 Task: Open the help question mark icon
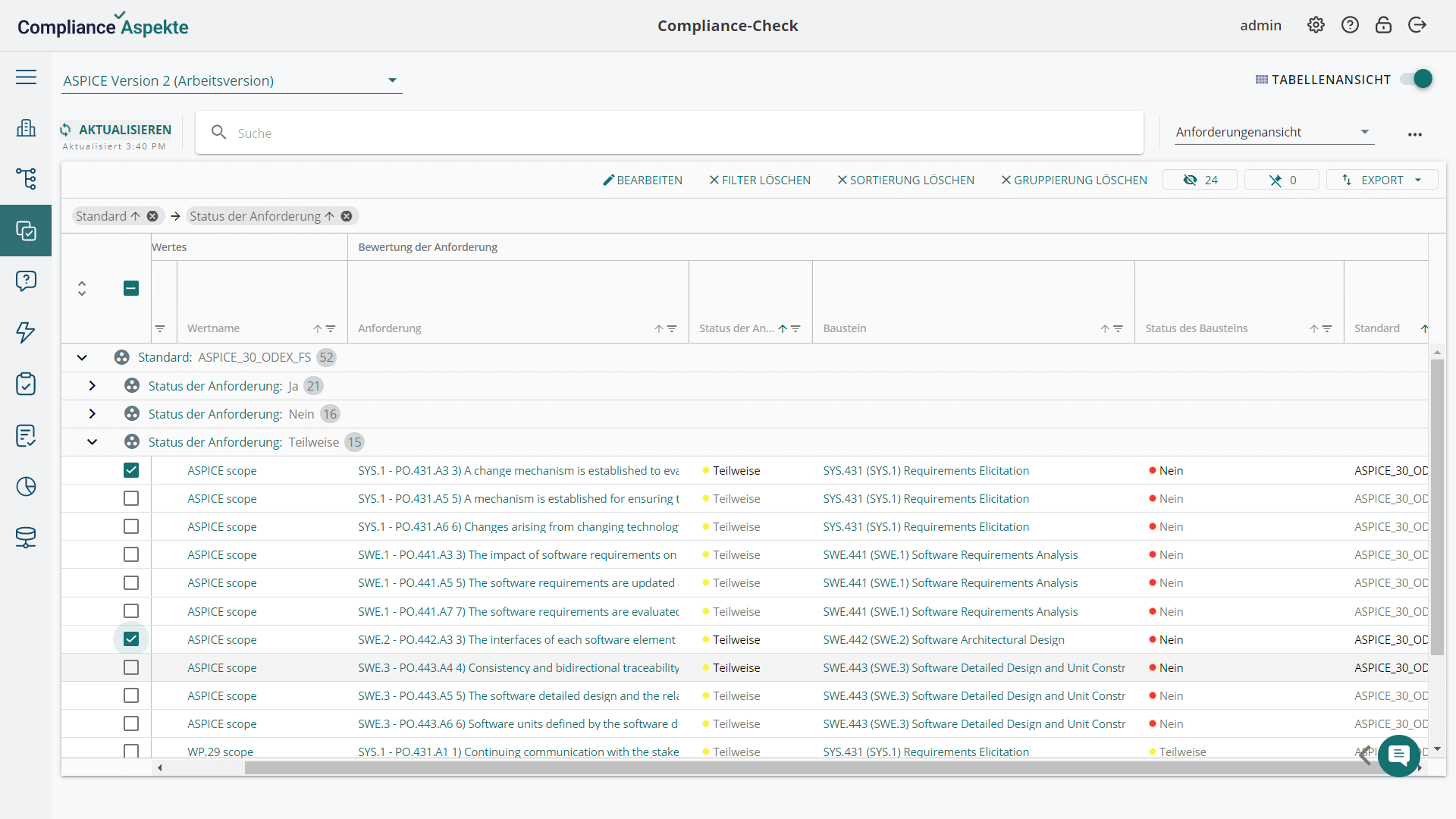tap(1350, 25)
